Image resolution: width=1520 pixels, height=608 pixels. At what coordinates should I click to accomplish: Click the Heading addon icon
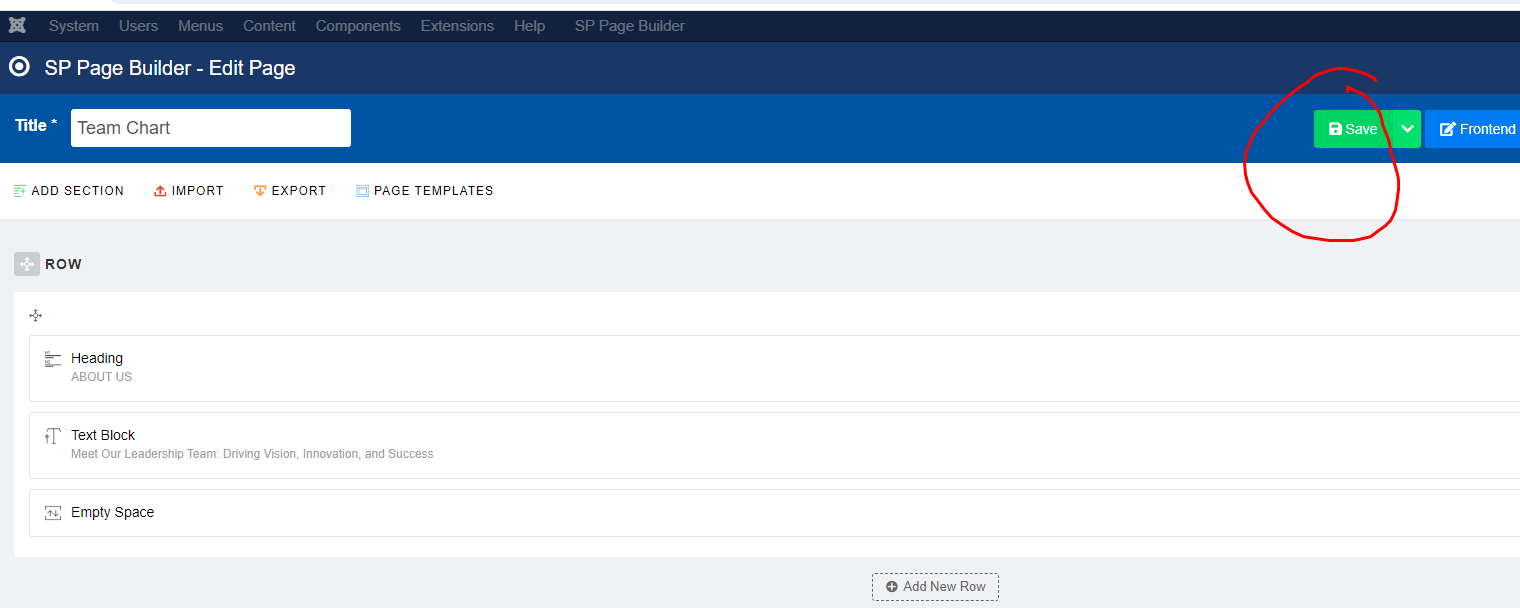click(53, 359)
